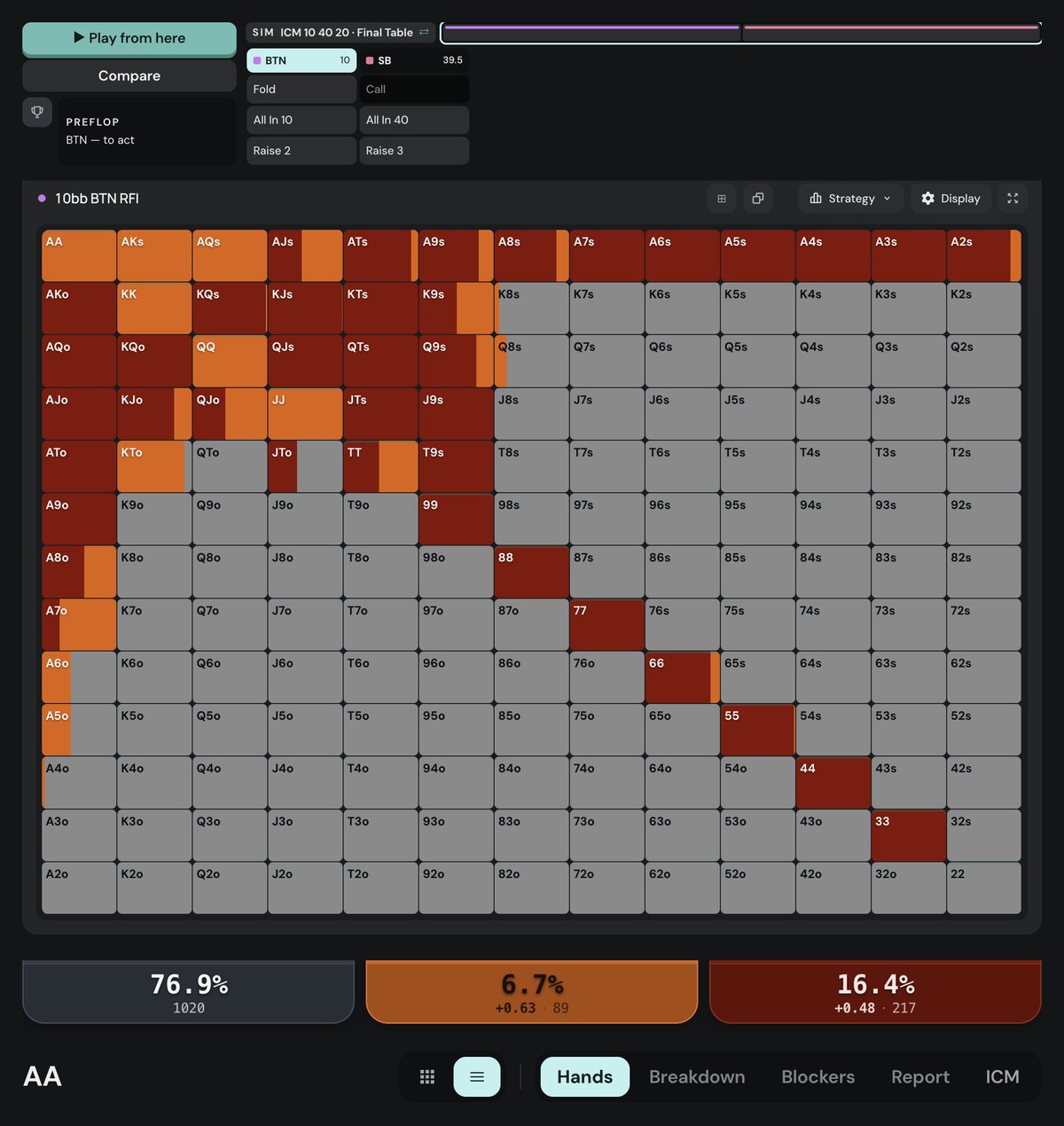This screenshot has width=1064, height=1126.
Task: Click the dark red 16.4% action card
Action: [875, 992]
